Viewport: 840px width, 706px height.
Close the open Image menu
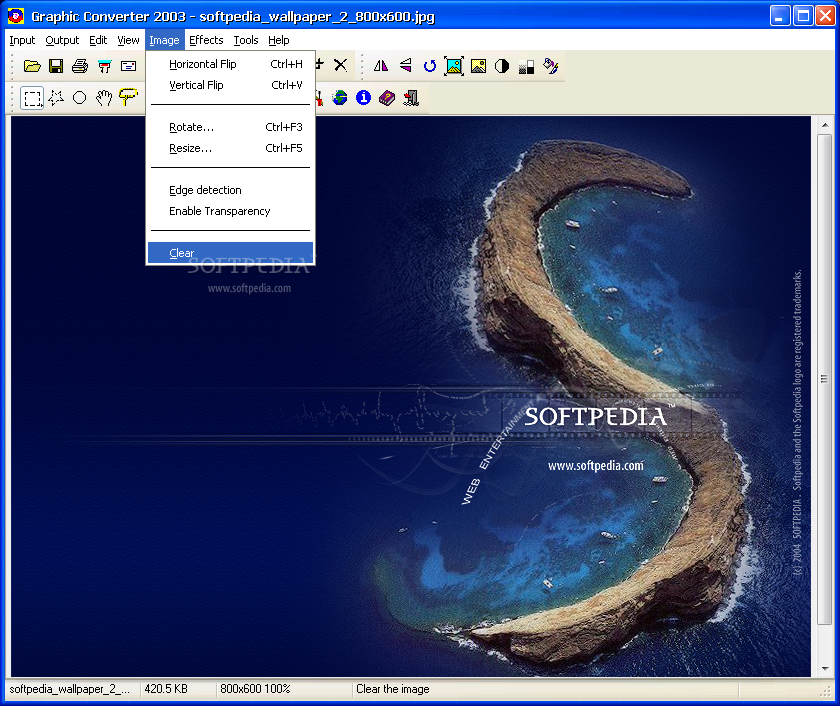tap(164, 40)
